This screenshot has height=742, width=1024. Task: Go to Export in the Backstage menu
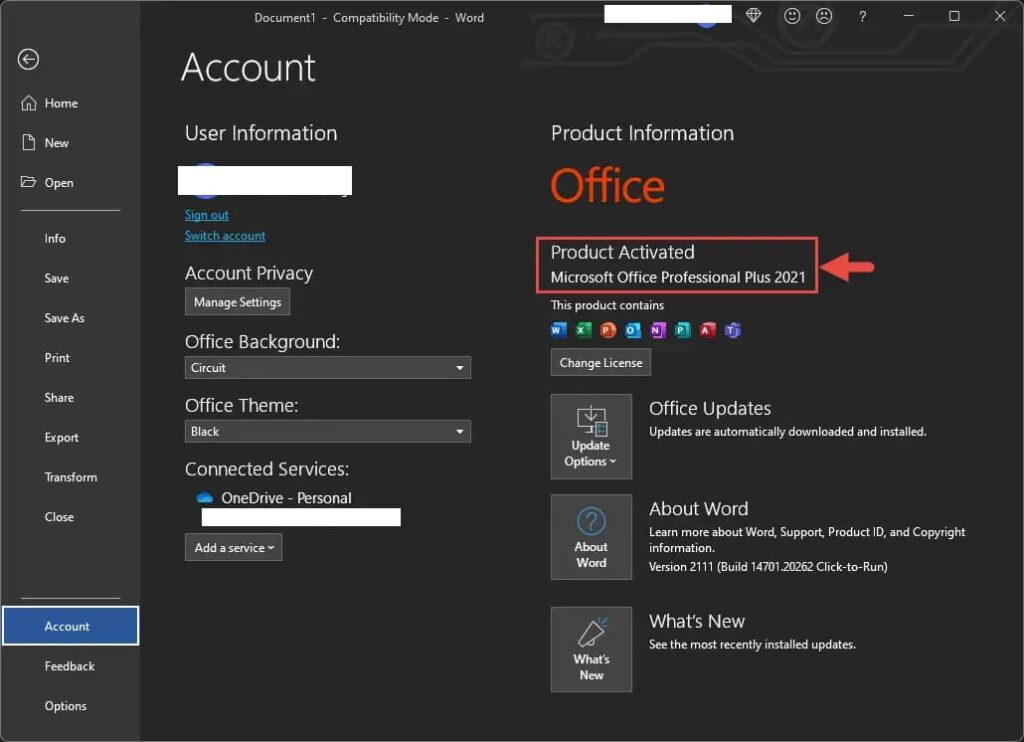coord(62,438)
